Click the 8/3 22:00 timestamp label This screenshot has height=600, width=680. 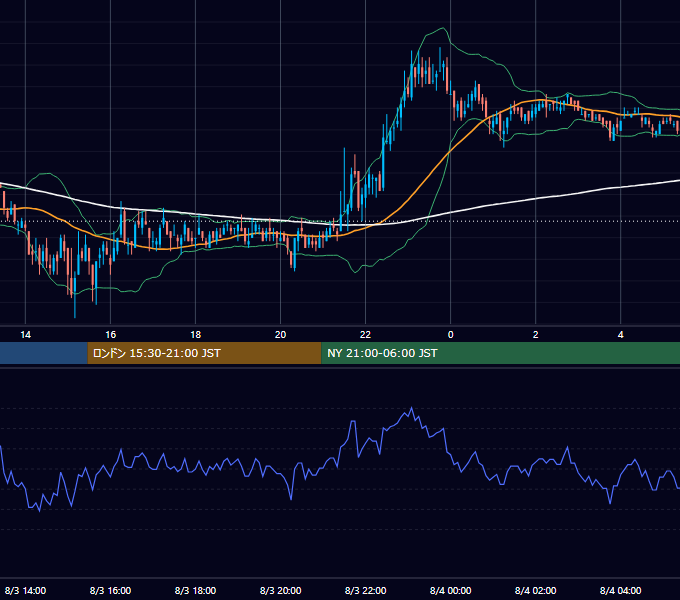366,590
